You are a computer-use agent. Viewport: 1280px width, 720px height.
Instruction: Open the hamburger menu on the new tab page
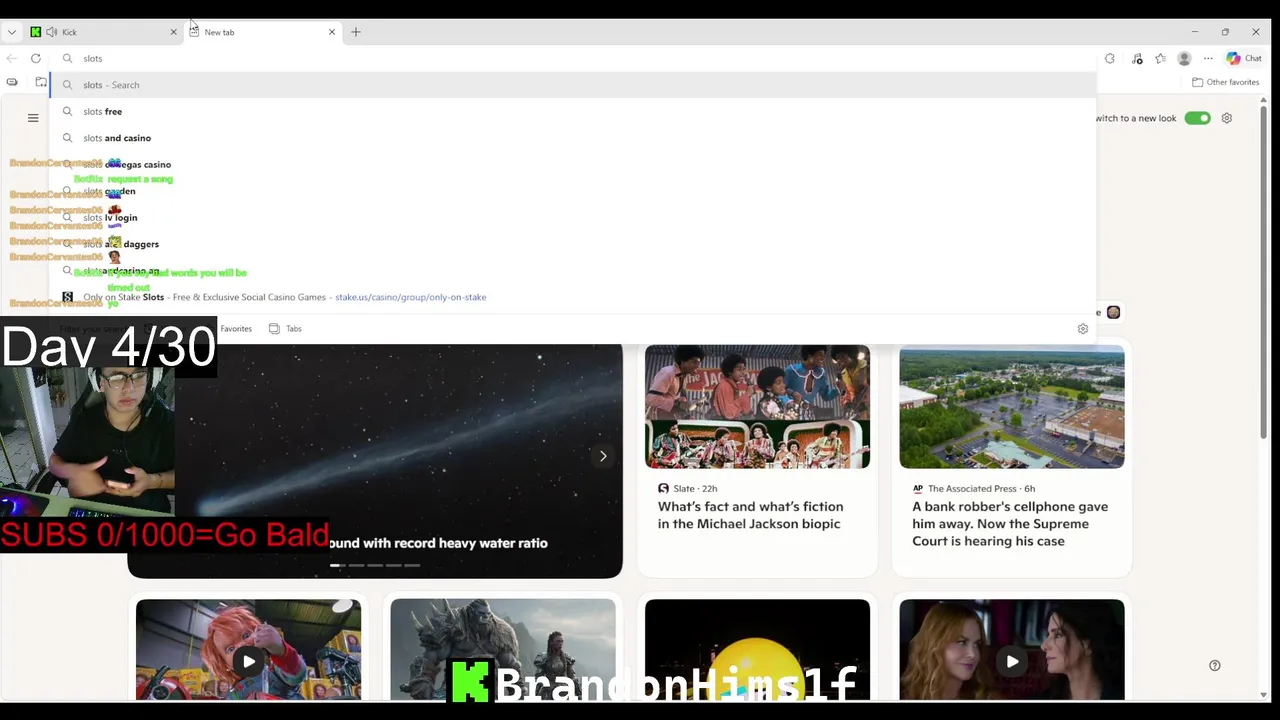(x=33, y=118)
